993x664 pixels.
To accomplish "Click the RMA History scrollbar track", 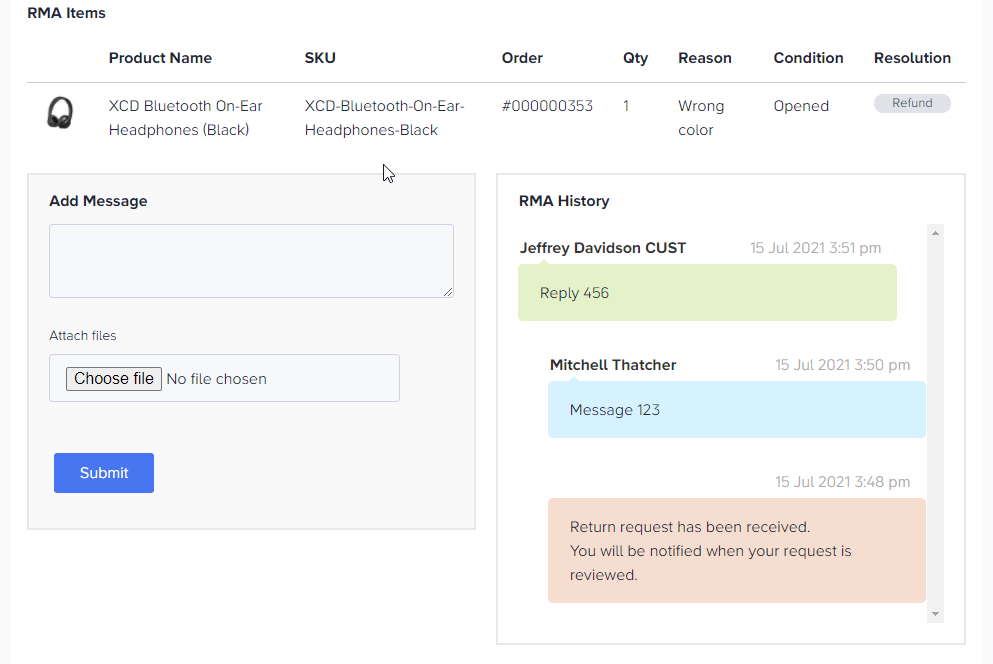I will 935,423.
